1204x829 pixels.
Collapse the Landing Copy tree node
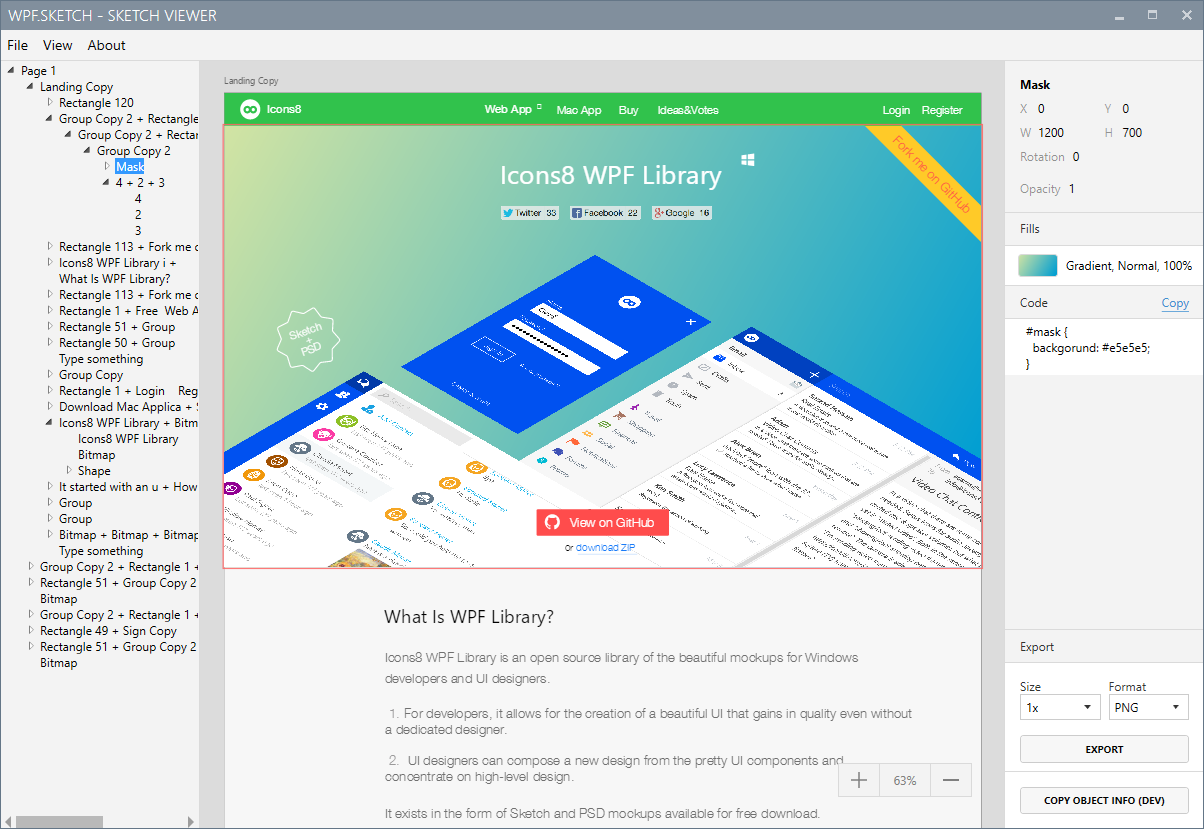click(x=30, y=86)
